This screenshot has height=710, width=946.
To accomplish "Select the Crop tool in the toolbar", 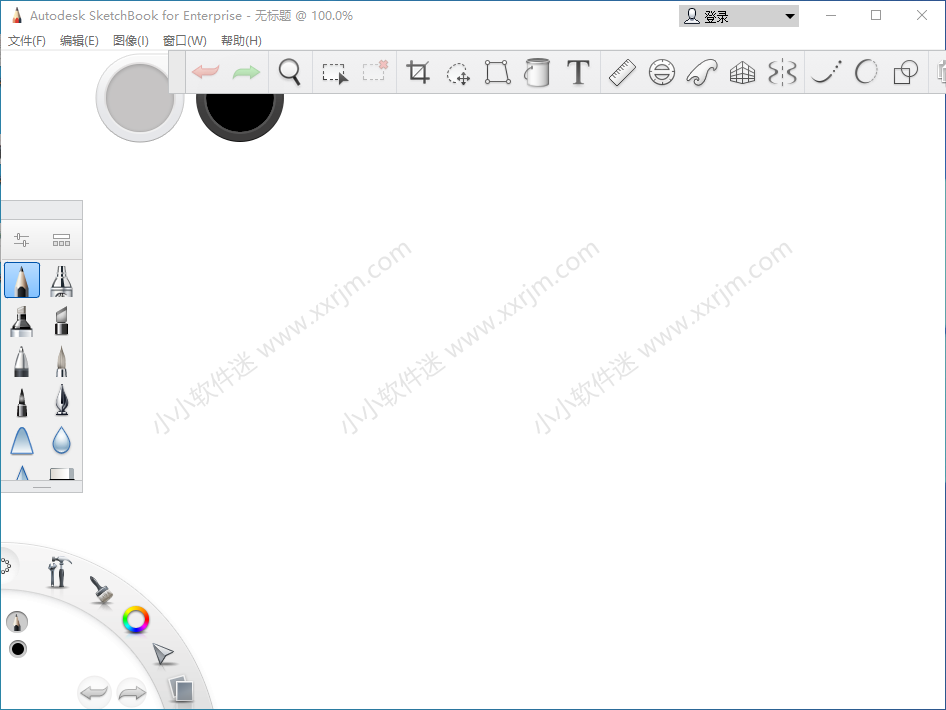I will [x=418, y=72].
